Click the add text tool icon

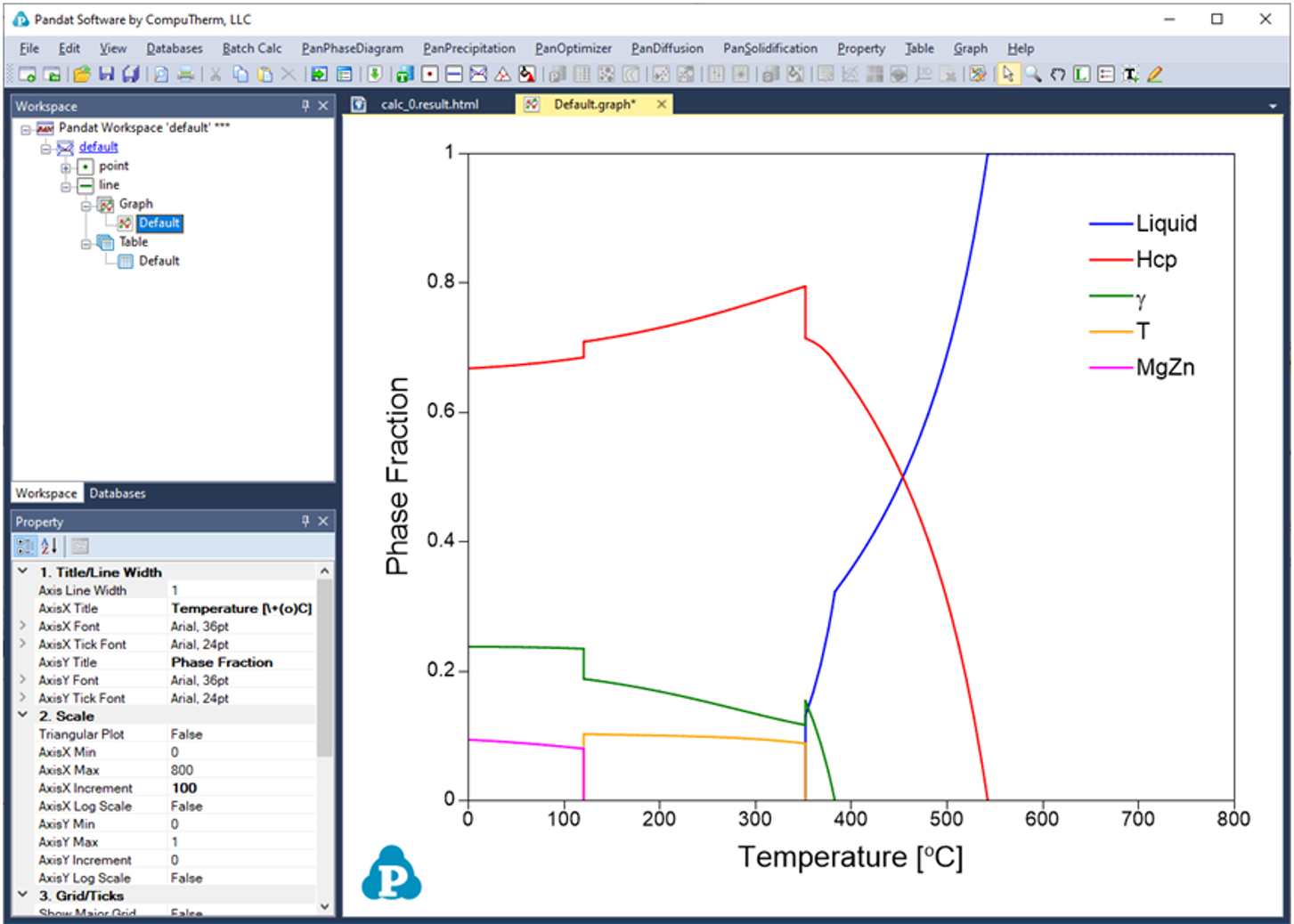[1130, 75]
